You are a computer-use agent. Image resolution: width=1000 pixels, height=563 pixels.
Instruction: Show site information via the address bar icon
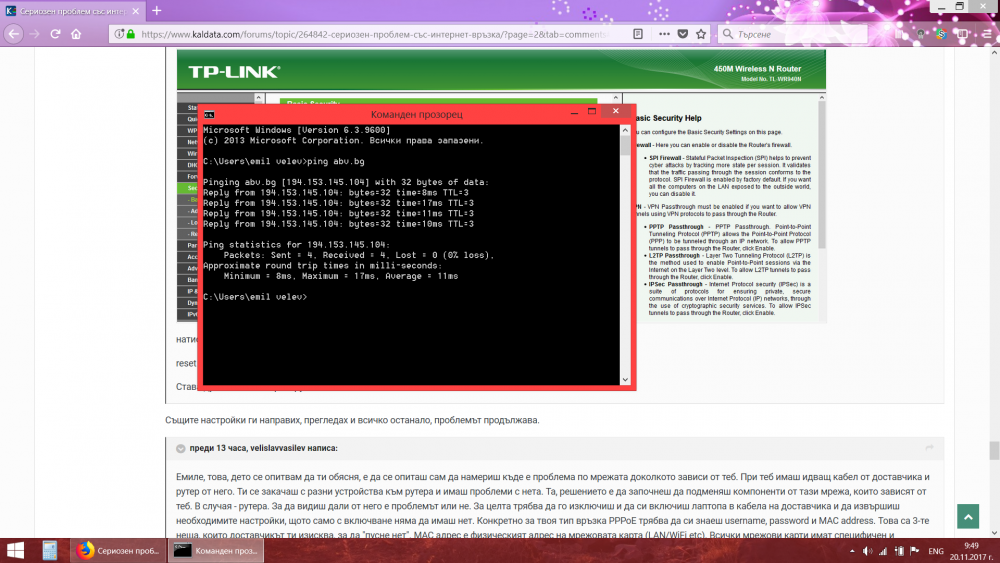pyautogui.click(x=119, y=34)
